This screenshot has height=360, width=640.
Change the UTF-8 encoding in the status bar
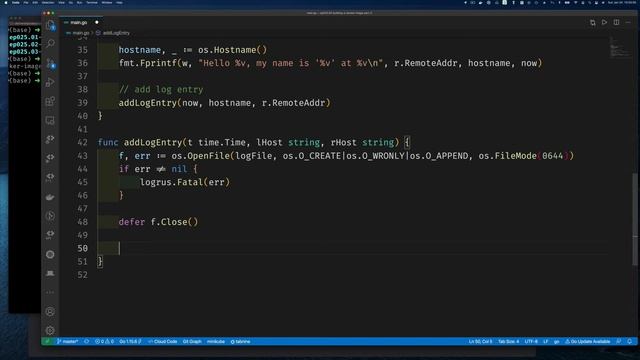click(531, 342)
